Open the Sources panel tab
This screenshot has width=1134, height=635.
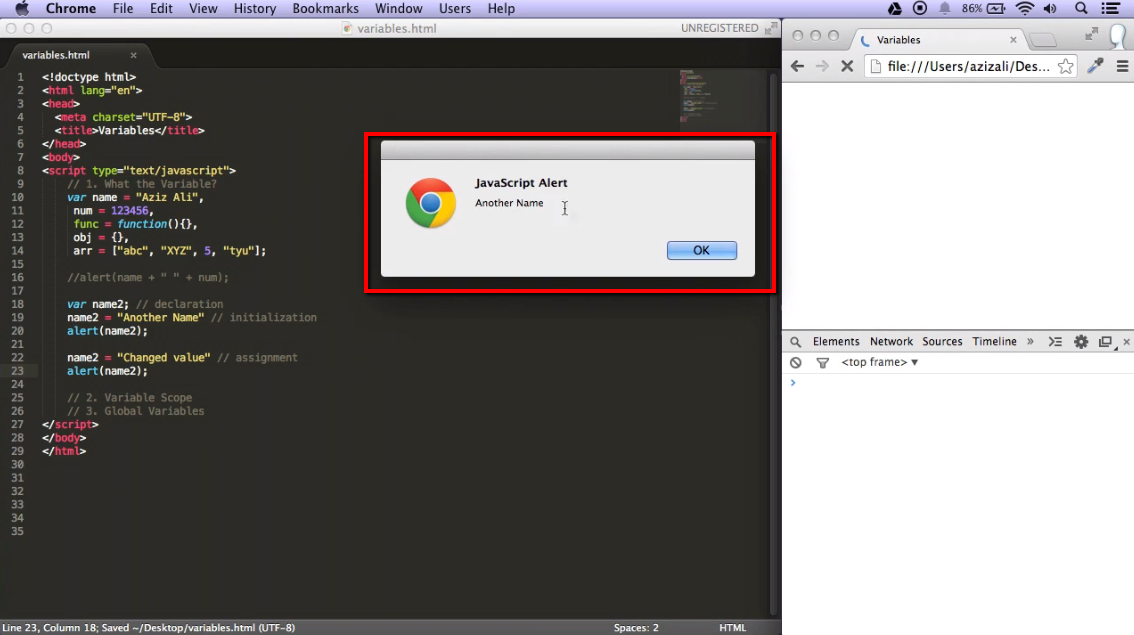[942, 341]
